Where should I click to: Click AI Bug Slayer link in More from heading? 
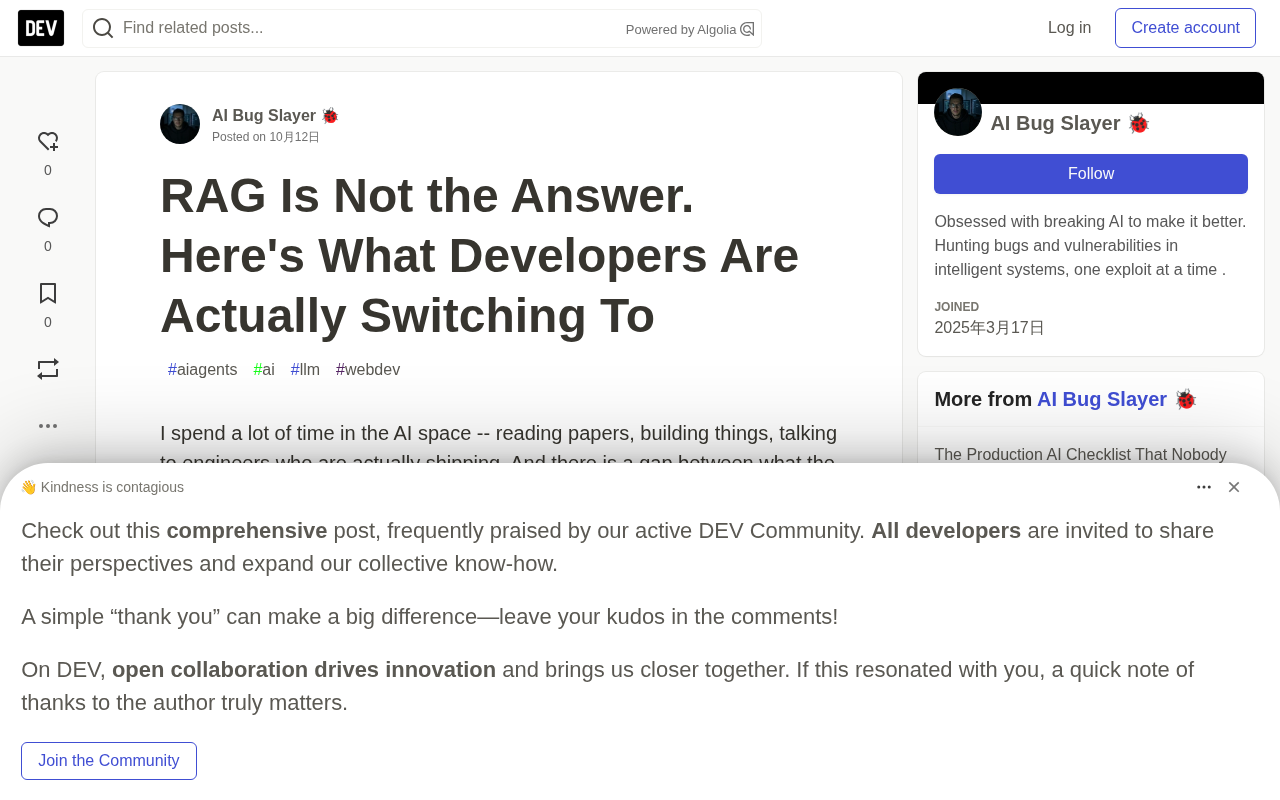[1117, 399]
